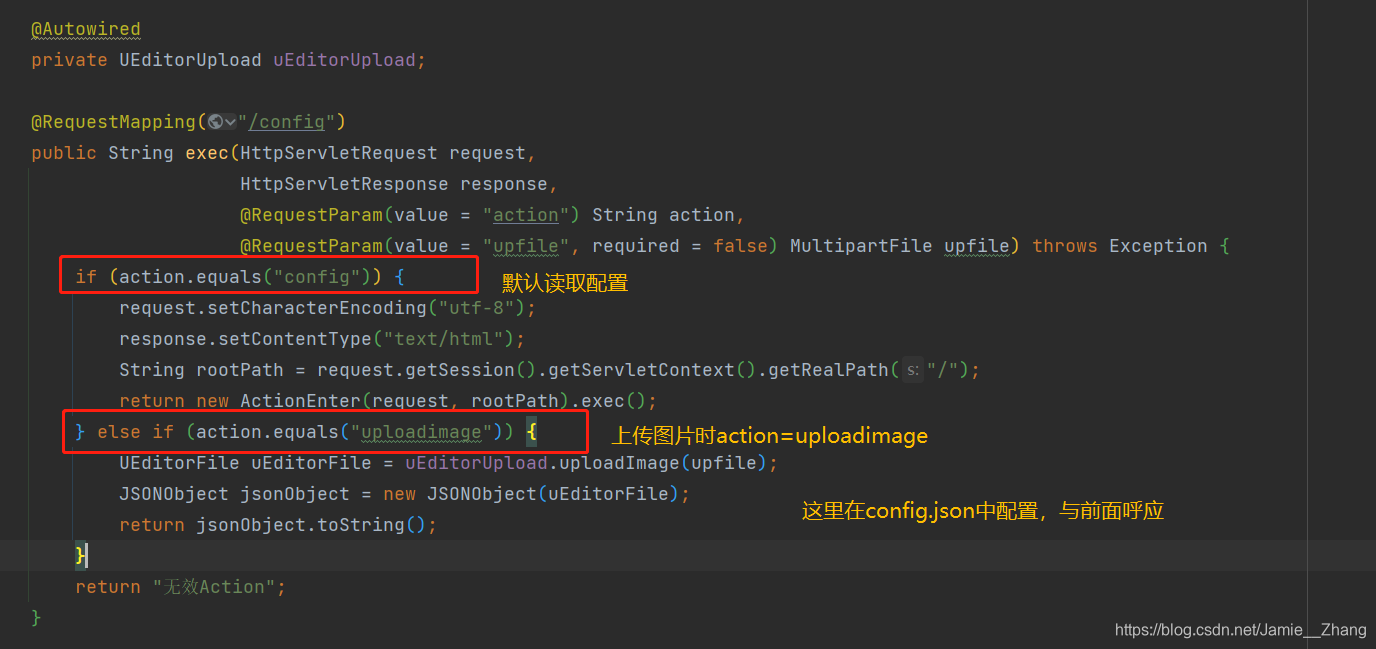Screen dimensions: 1376x649
Task: Click the ActionEnter constructor call
Action: 300,401
